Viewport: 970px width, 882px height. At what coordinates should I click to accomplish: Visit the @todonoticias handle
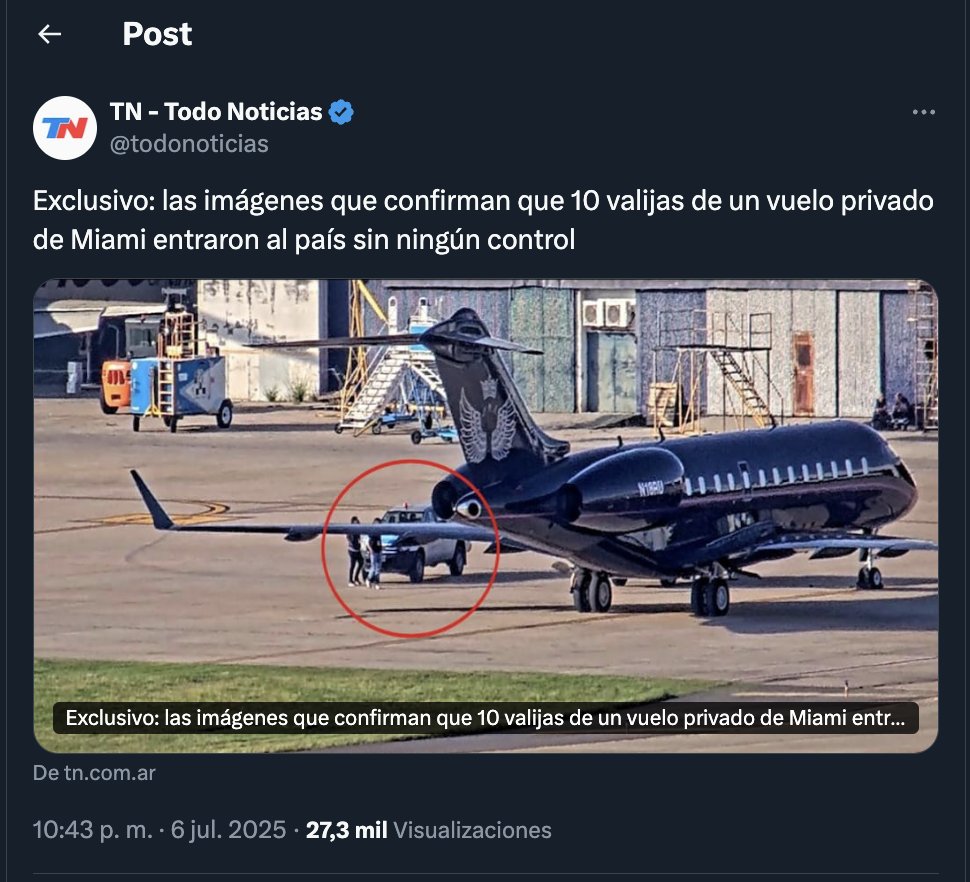click(x=189, y=143)
